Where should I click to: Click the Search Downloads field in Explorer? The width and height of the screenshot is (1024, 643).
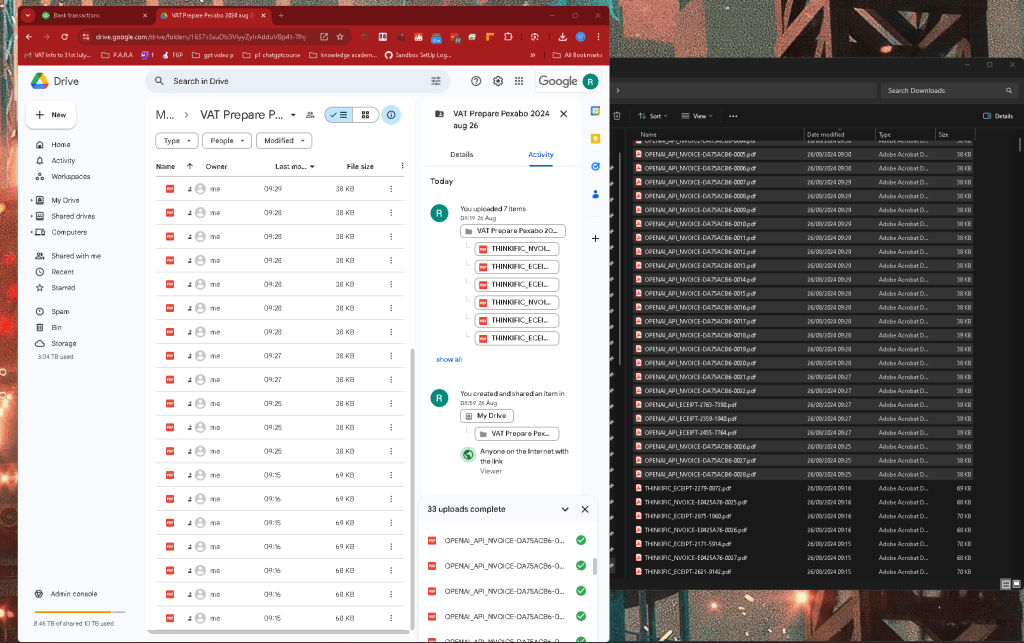948,91
